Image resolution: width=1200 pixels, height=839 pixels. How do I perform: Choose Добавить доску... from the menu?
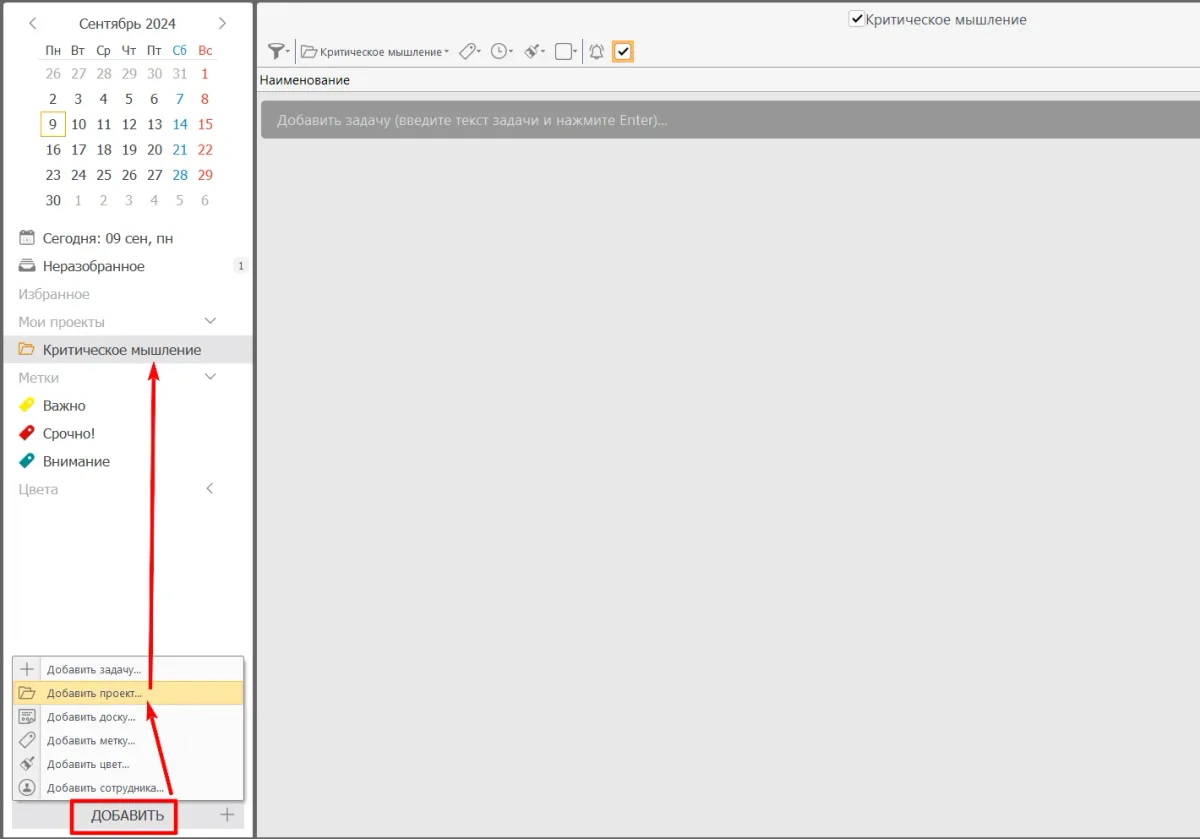tap(90, 717)
